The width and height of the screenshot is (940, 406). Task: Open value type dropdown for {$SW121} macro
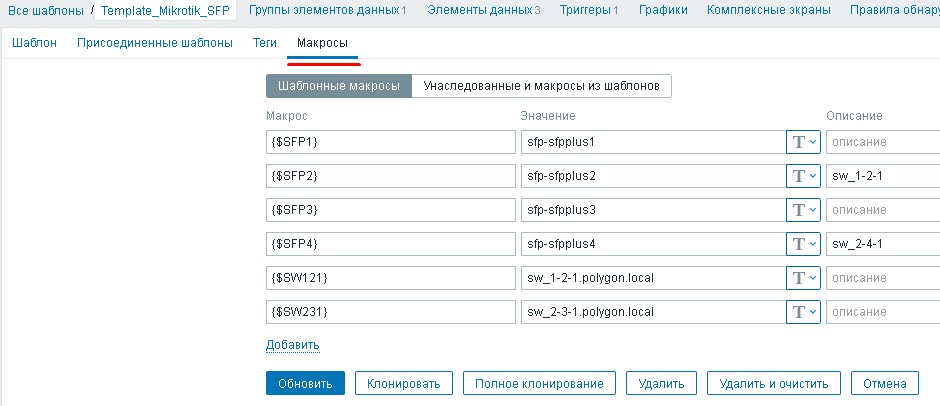point(804,278)
